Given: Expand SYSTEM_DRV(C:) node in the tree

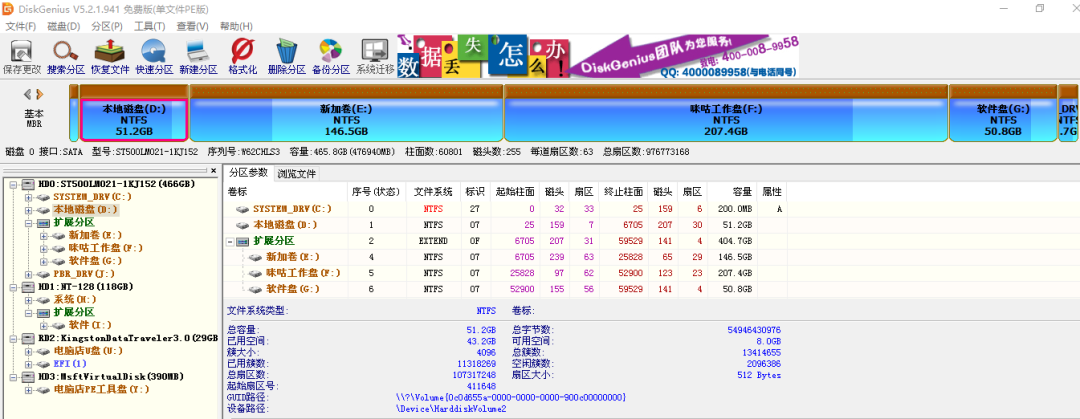Looking at the screenshot, I should [x=28, y=197].
